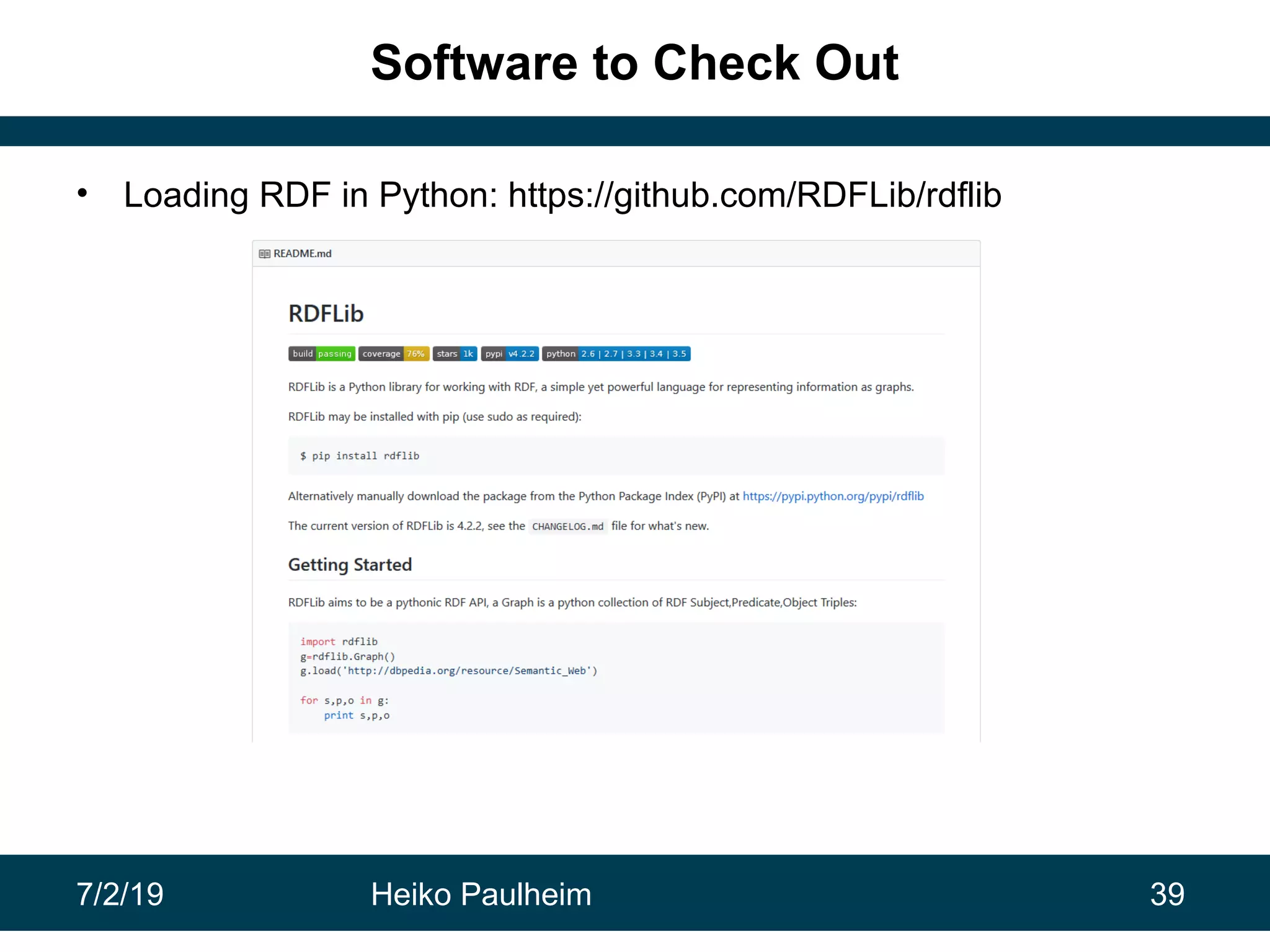Click the pypi v4.2.2 badge
Viewport: 1270px width, 952px height.
click(510, 354)
